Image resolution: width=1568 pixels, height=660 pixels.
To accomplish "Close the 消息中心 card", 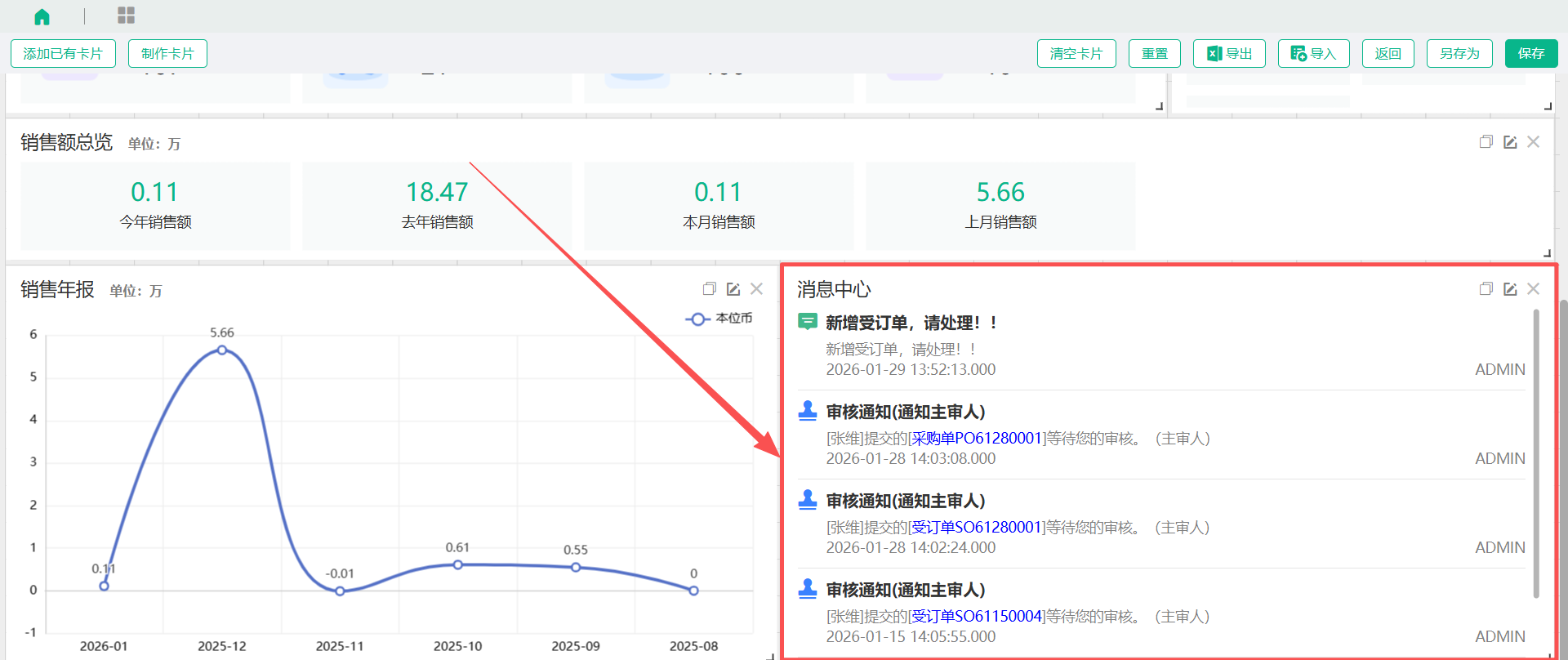I will click(1533, 289).
